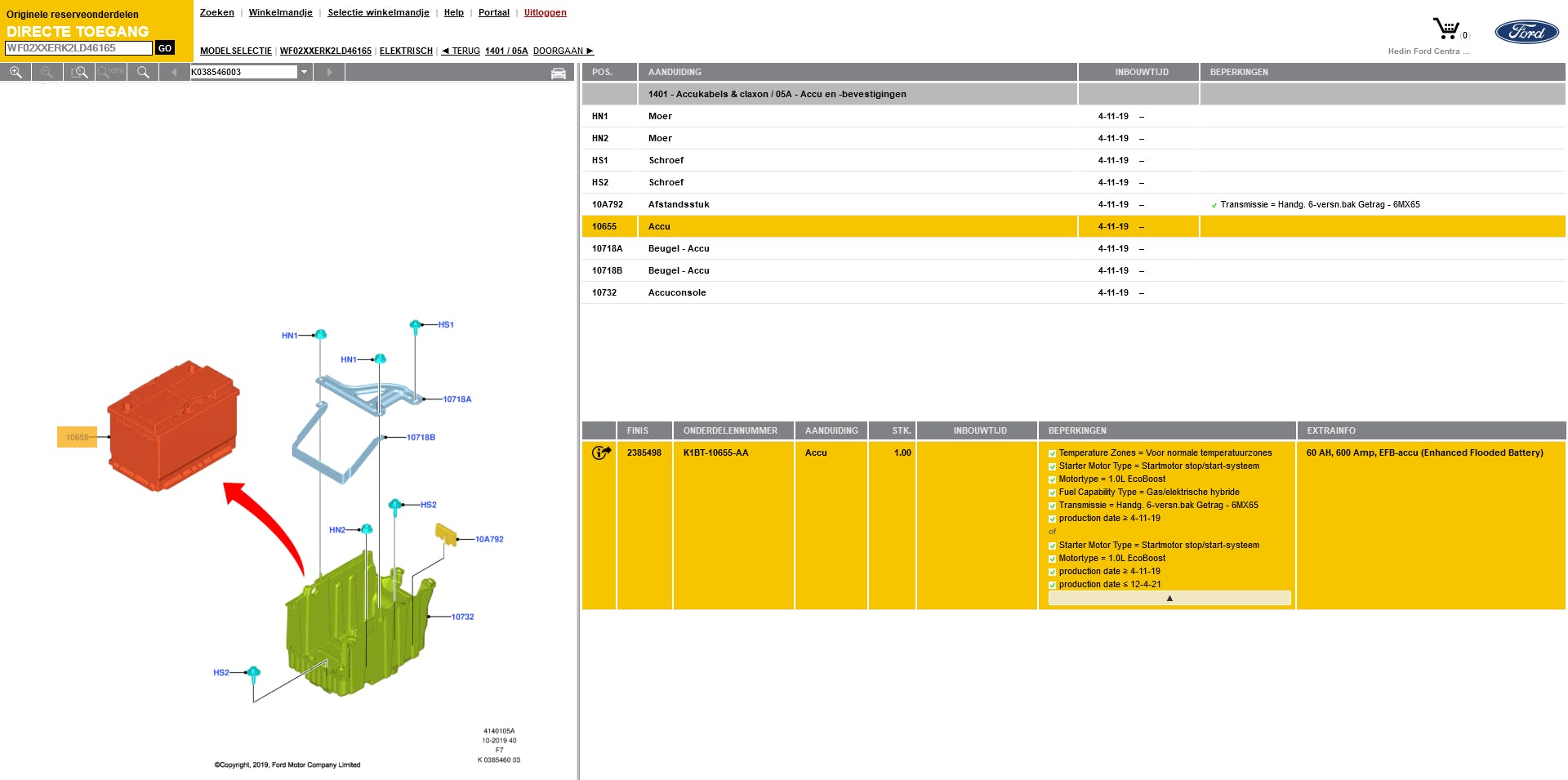Click the vehicle car icon in toolbar

(x=559, y=74)
